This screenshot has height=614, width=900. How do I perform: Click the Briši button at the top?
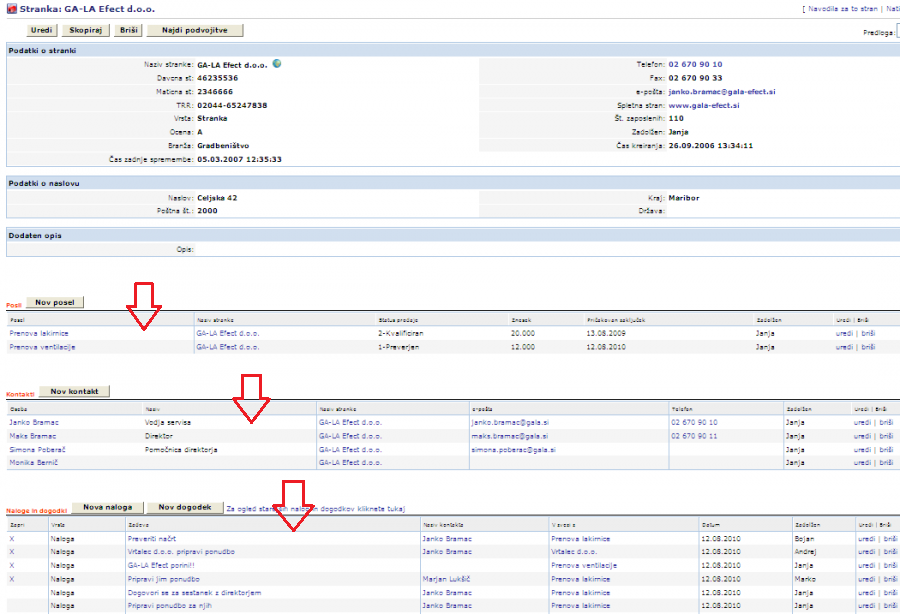[129, 31]
